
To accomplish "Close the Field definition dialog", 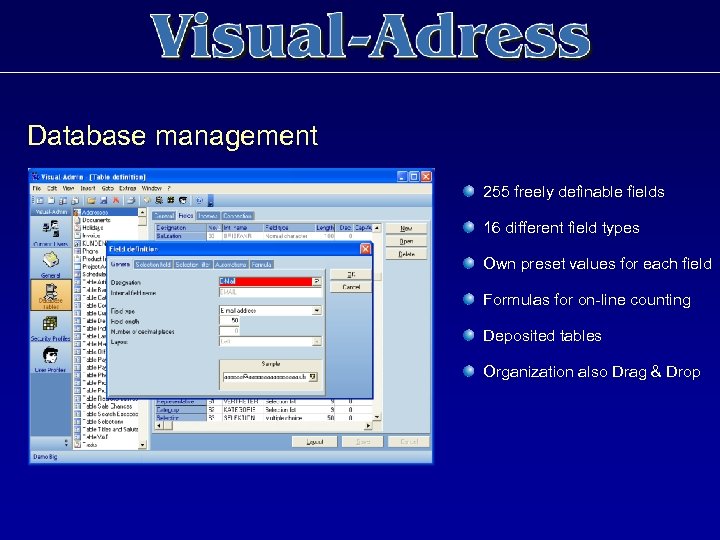I will click(365, 249).
